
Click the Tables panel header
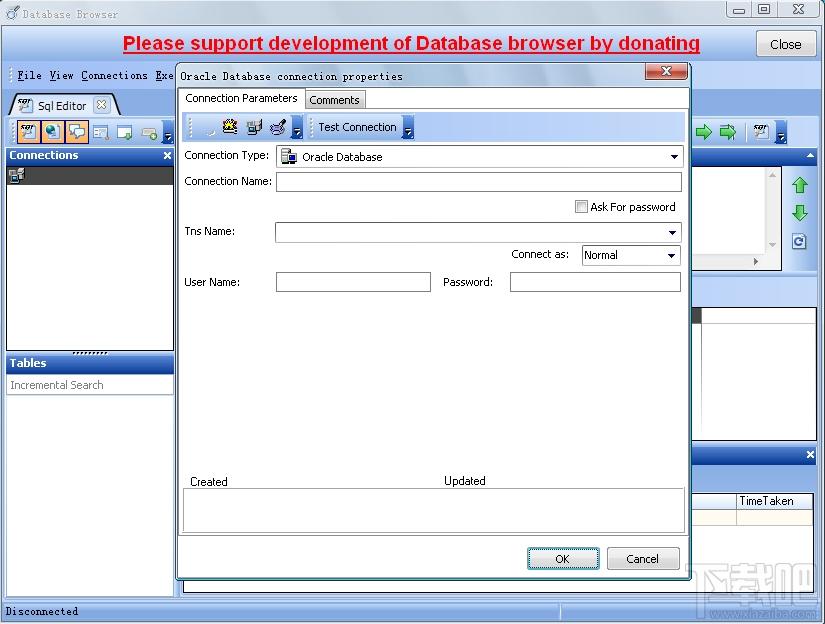90,363
